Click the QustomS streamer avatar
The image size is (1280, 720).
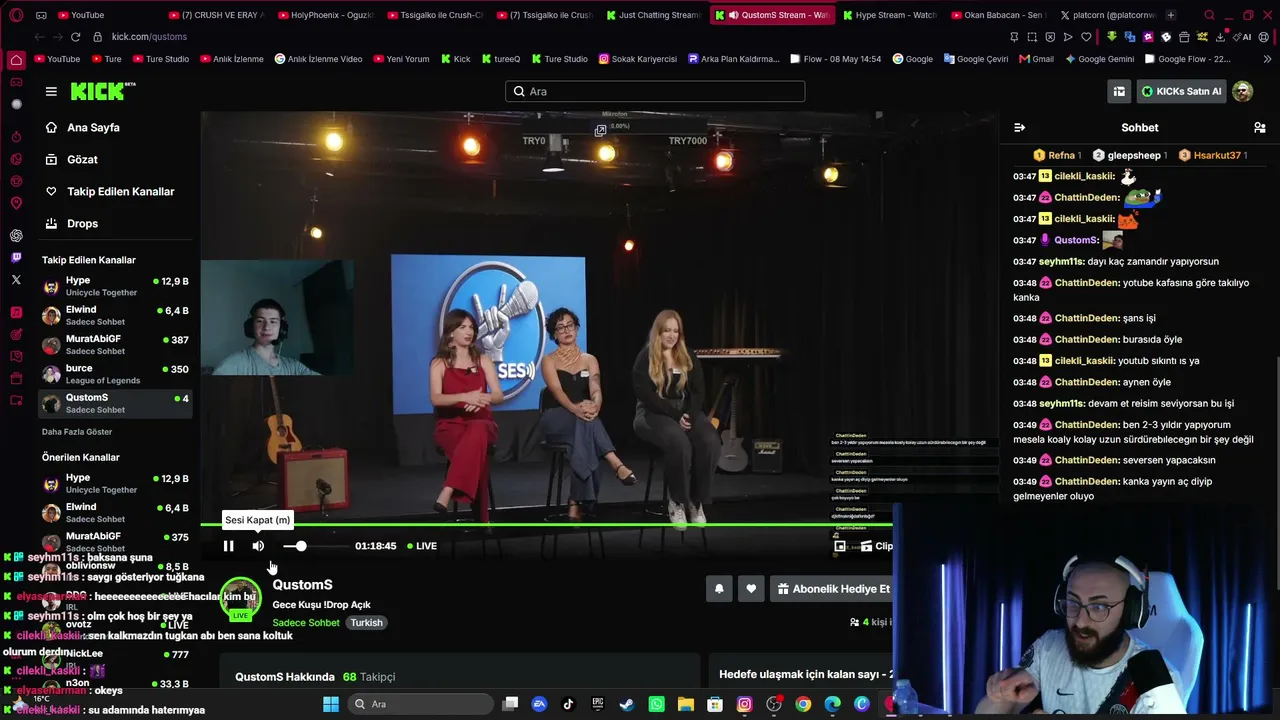tap(240, 599)
